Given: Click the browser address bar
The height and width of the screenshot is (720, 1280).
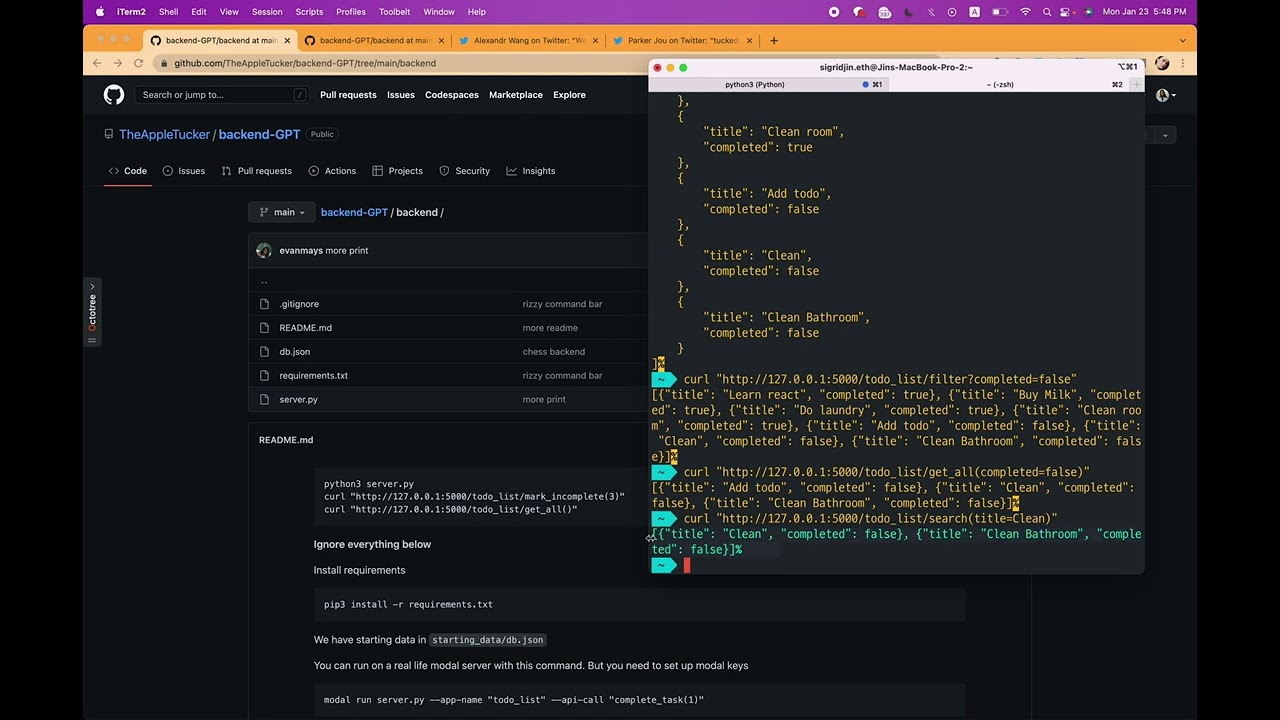Looking at the screenshot, I should point(400,63).
